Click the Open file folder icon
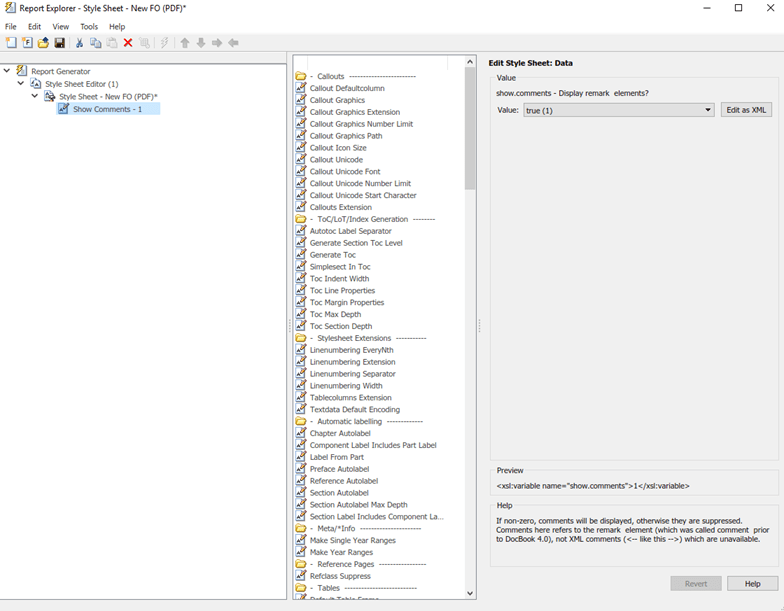The image size is (784, 611). tap(44, 43)
